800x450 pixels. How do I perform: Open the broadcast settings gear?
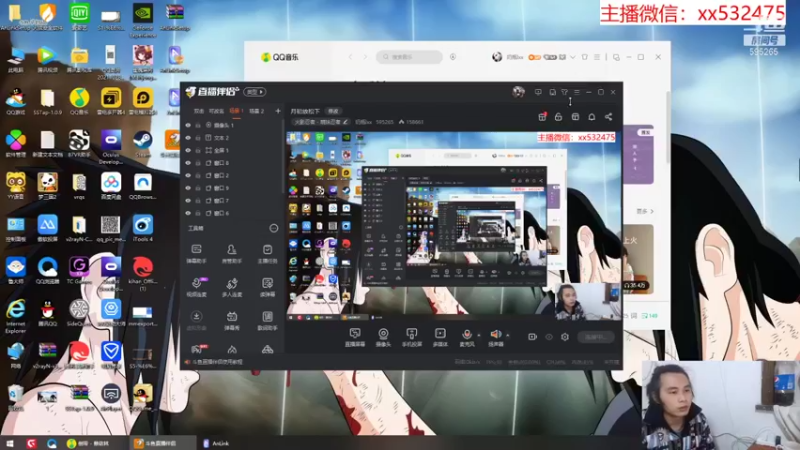(x=565, y=337)
